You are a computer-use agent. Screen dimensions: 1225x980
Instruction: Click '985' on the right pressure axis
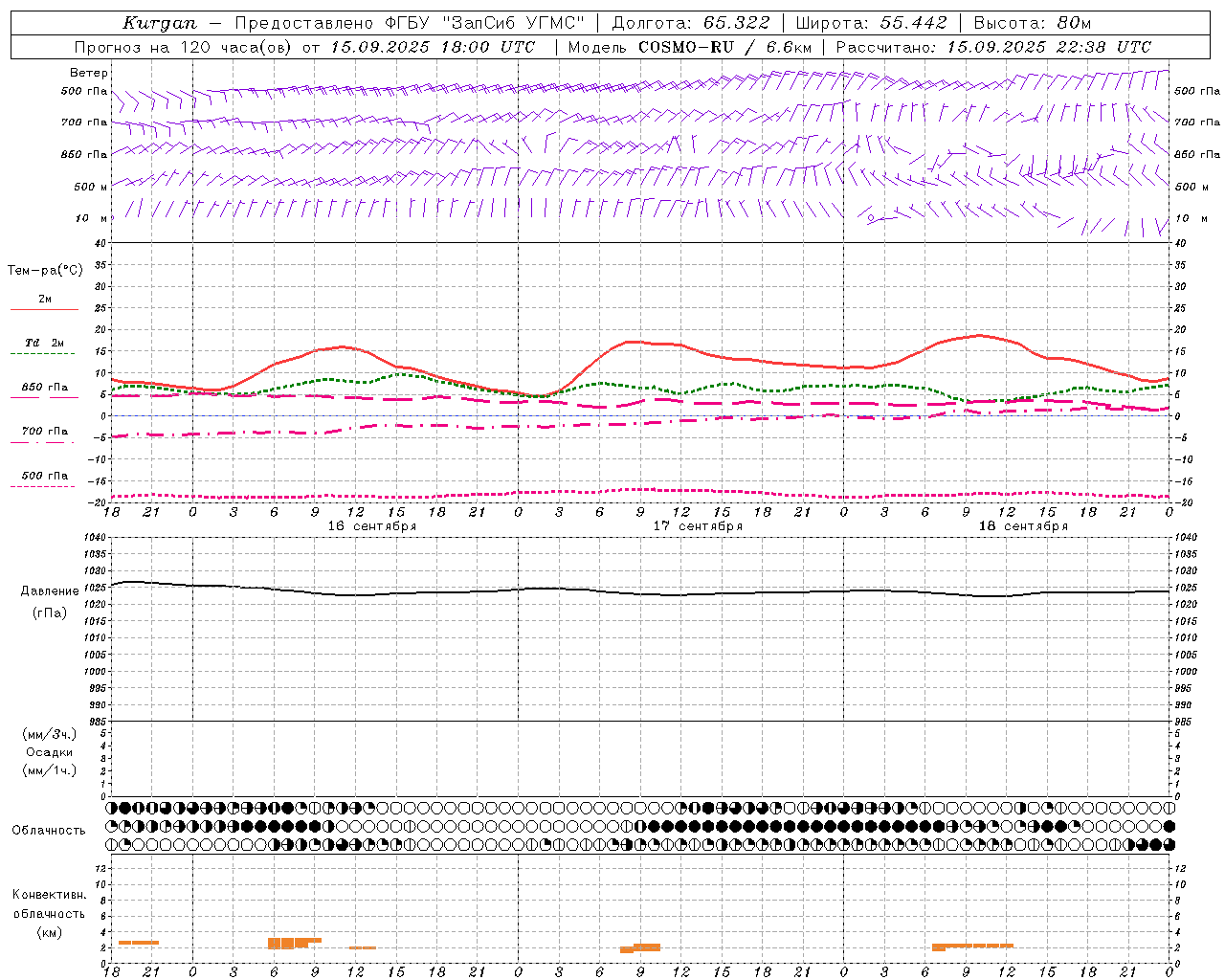tap(1185, 722)
